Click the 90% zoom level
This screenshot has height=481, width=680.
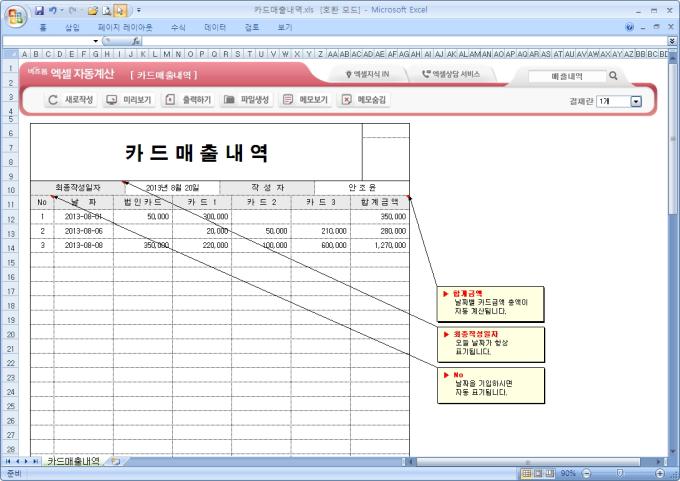click(x=568, y=473)
